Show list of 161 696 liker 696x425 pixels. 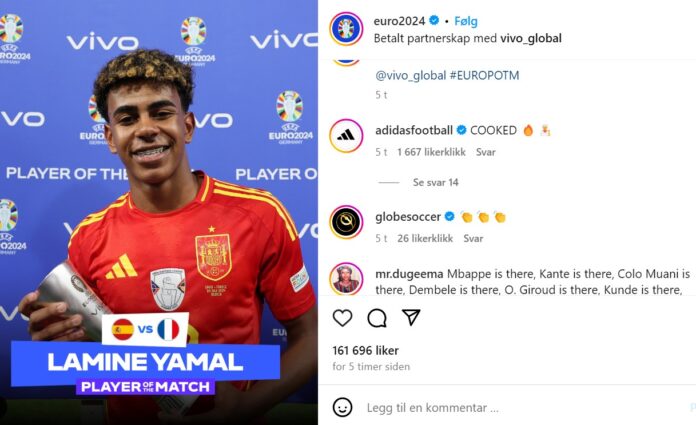365,350
